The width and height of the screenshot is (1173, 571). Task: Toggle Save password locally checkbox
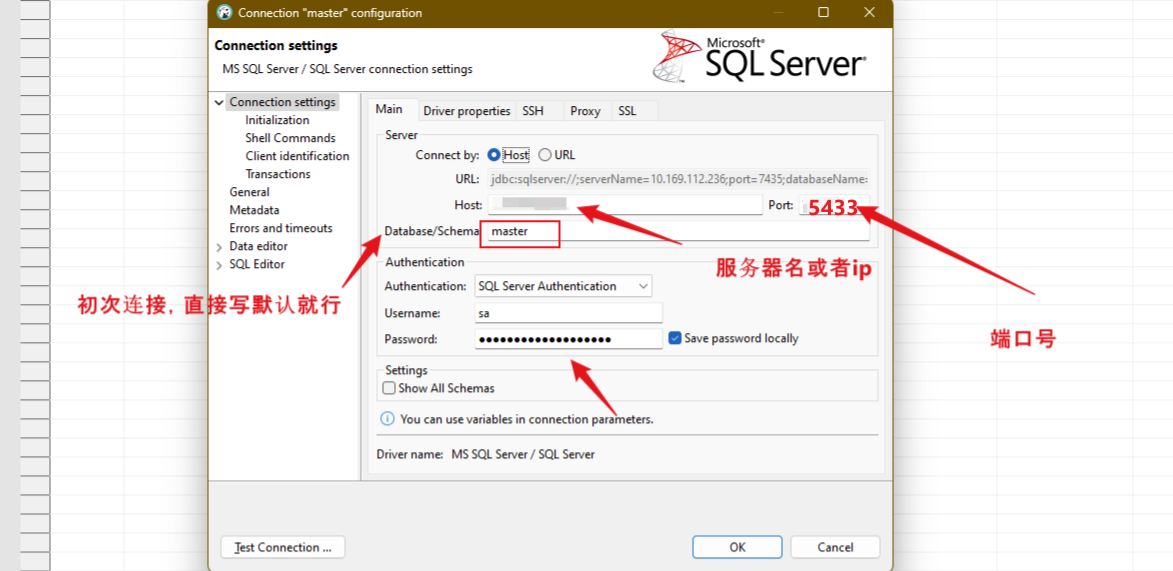675,338
